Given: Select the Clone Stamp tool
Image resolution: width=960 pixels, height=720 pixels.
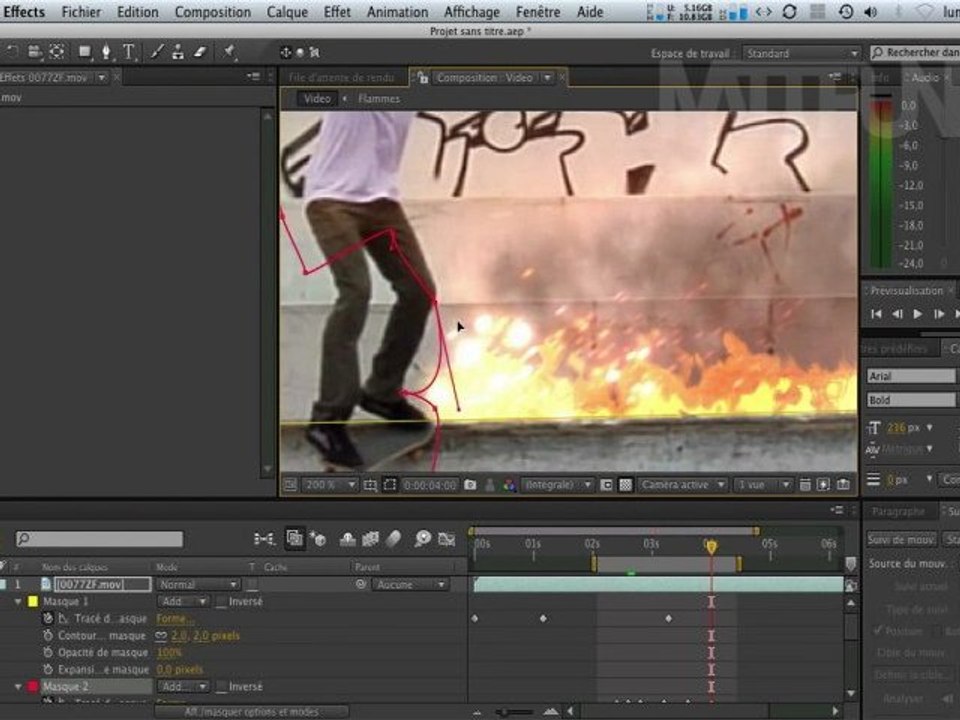Looking at the screenshot, I should 178,52.
